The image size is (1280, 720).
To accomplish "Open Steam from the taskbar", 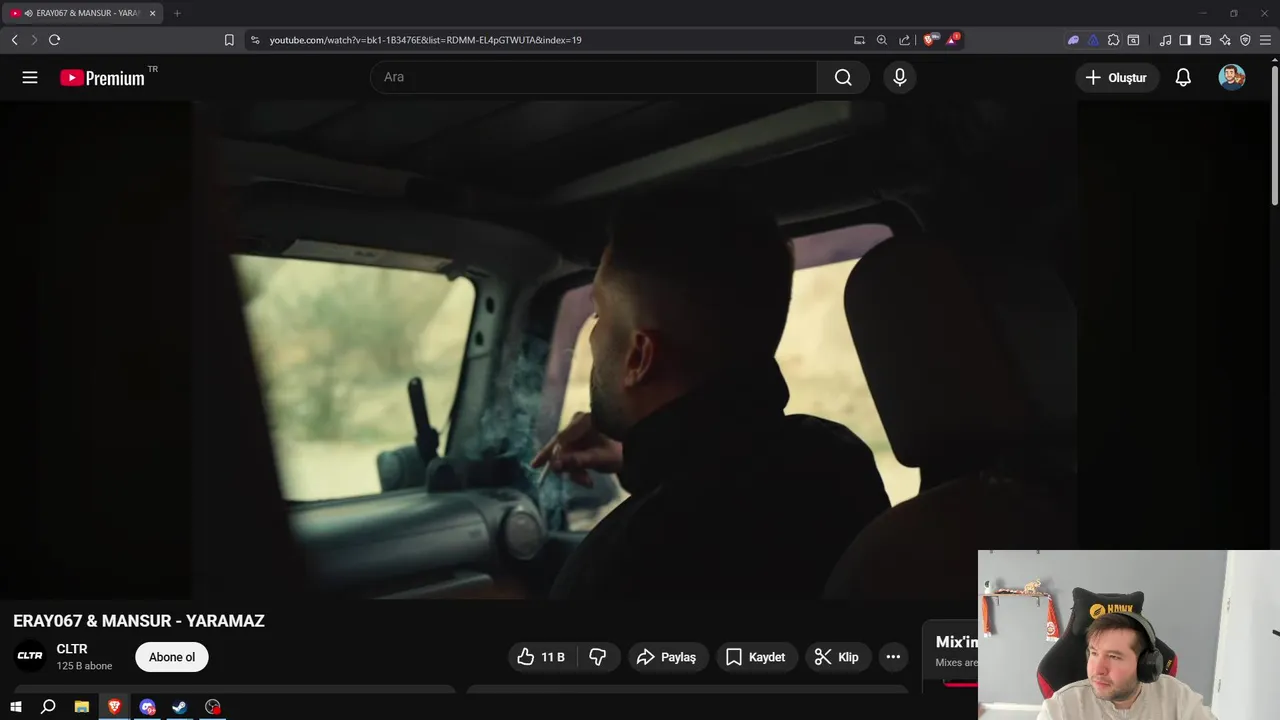I will tap(180, 707).
